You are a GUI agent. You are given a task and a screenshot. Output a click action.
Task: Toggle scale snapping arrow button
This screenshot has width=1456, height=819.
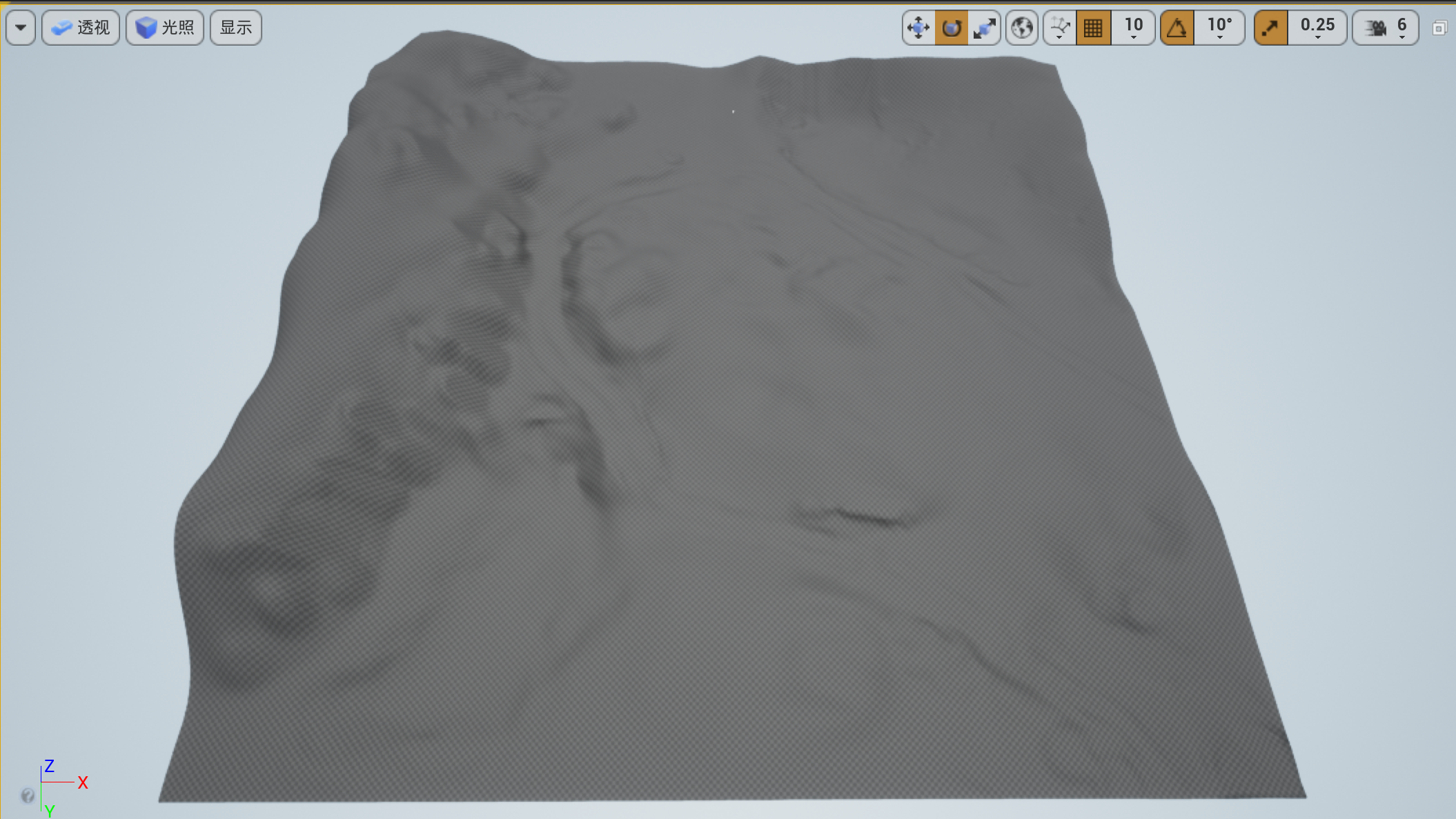[x=1270, y=28]
